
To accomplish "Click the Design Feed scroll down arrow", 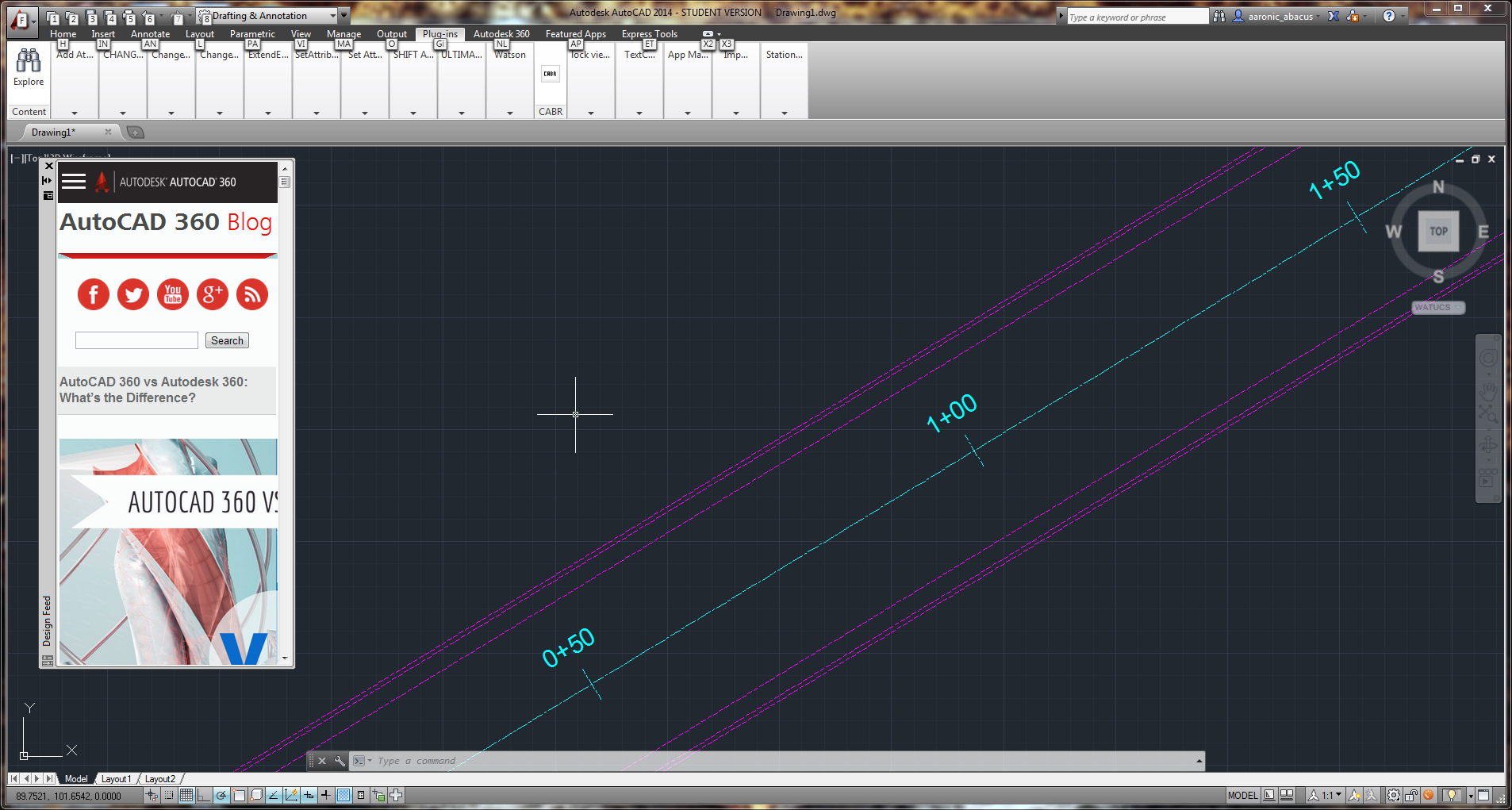I will (285, 658).
